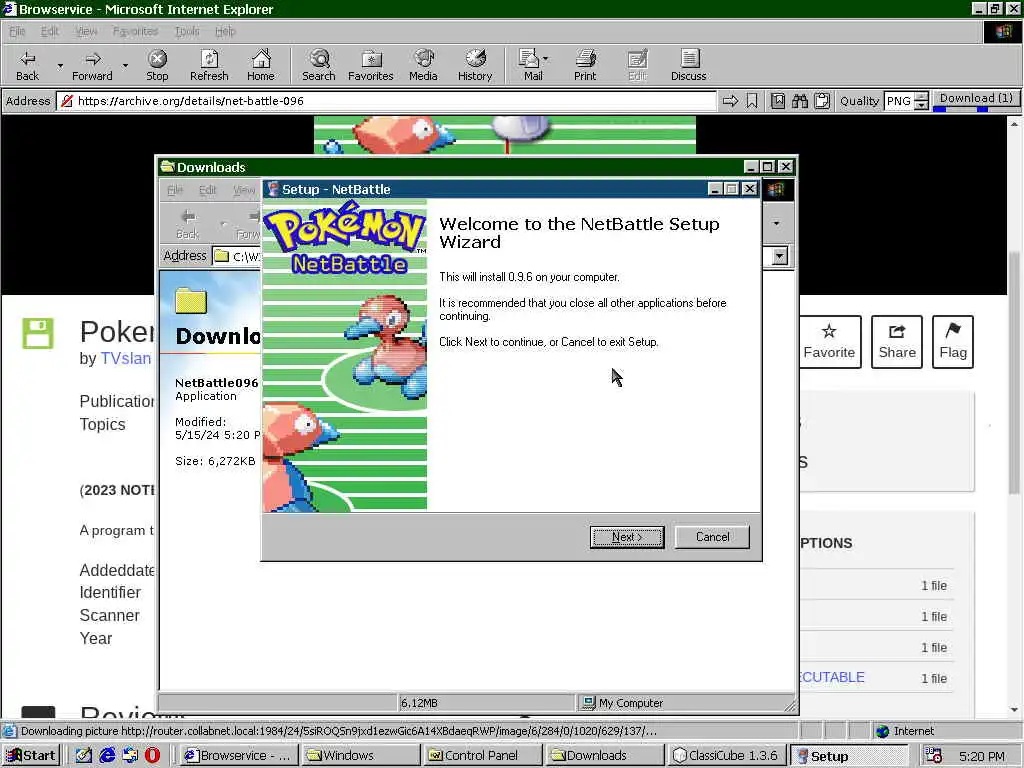Click the clipboard icon near Quality

pyautogui.click(x=822, y=101)
